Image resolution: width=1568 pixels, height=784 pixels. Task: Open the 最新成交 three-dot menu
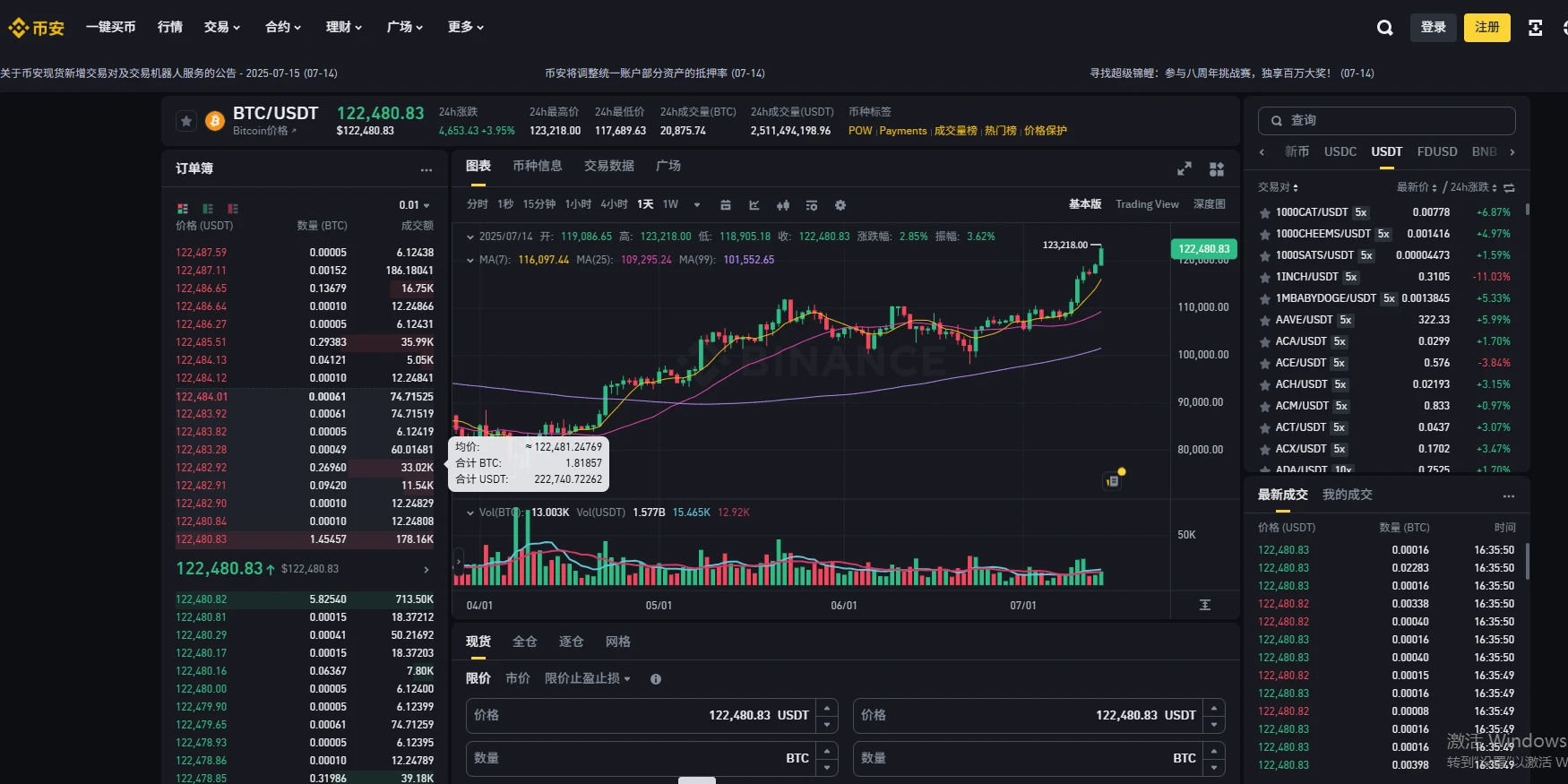1509,495
